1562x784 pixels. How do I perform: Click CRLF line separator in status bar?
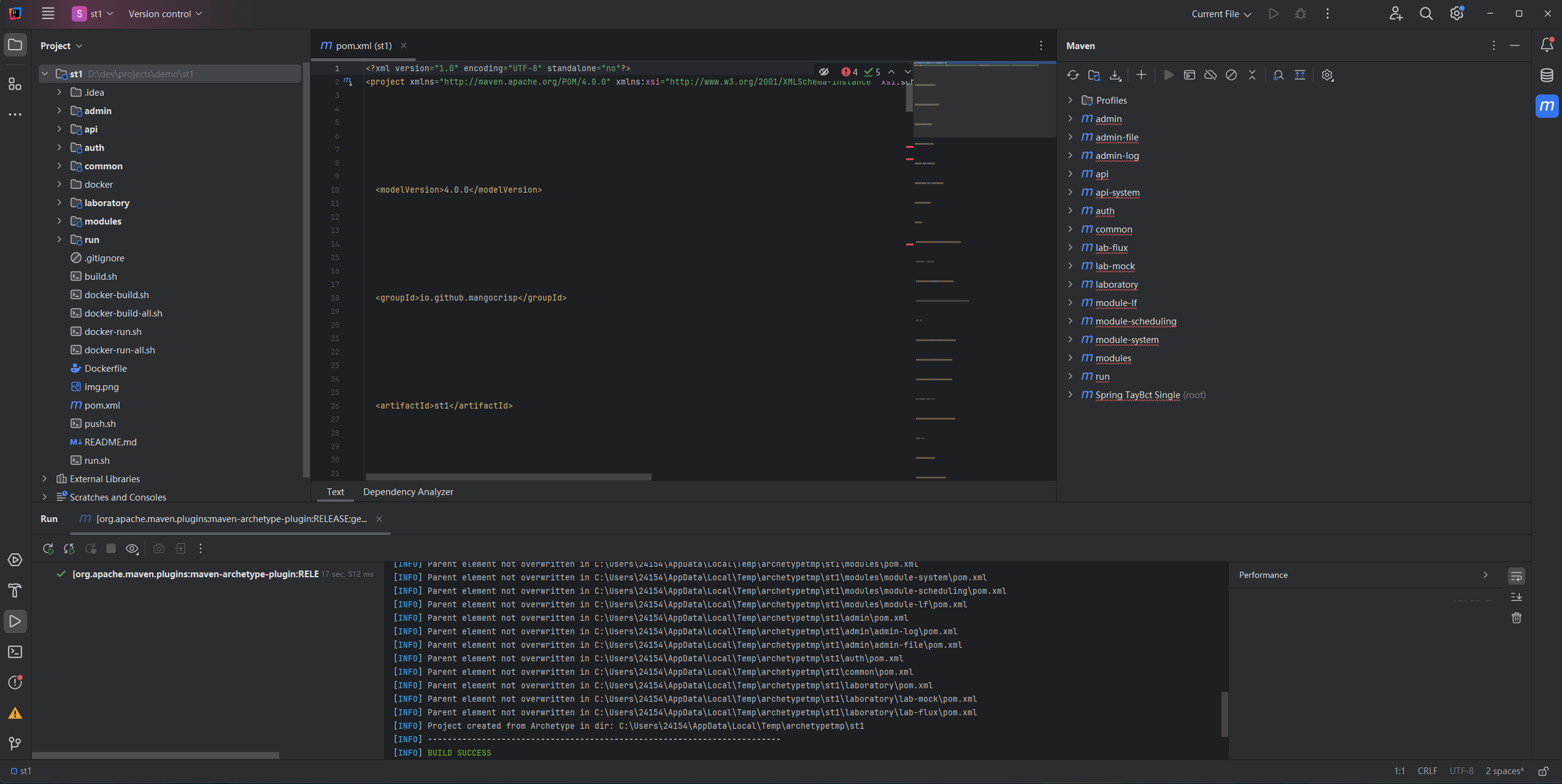1427,771
